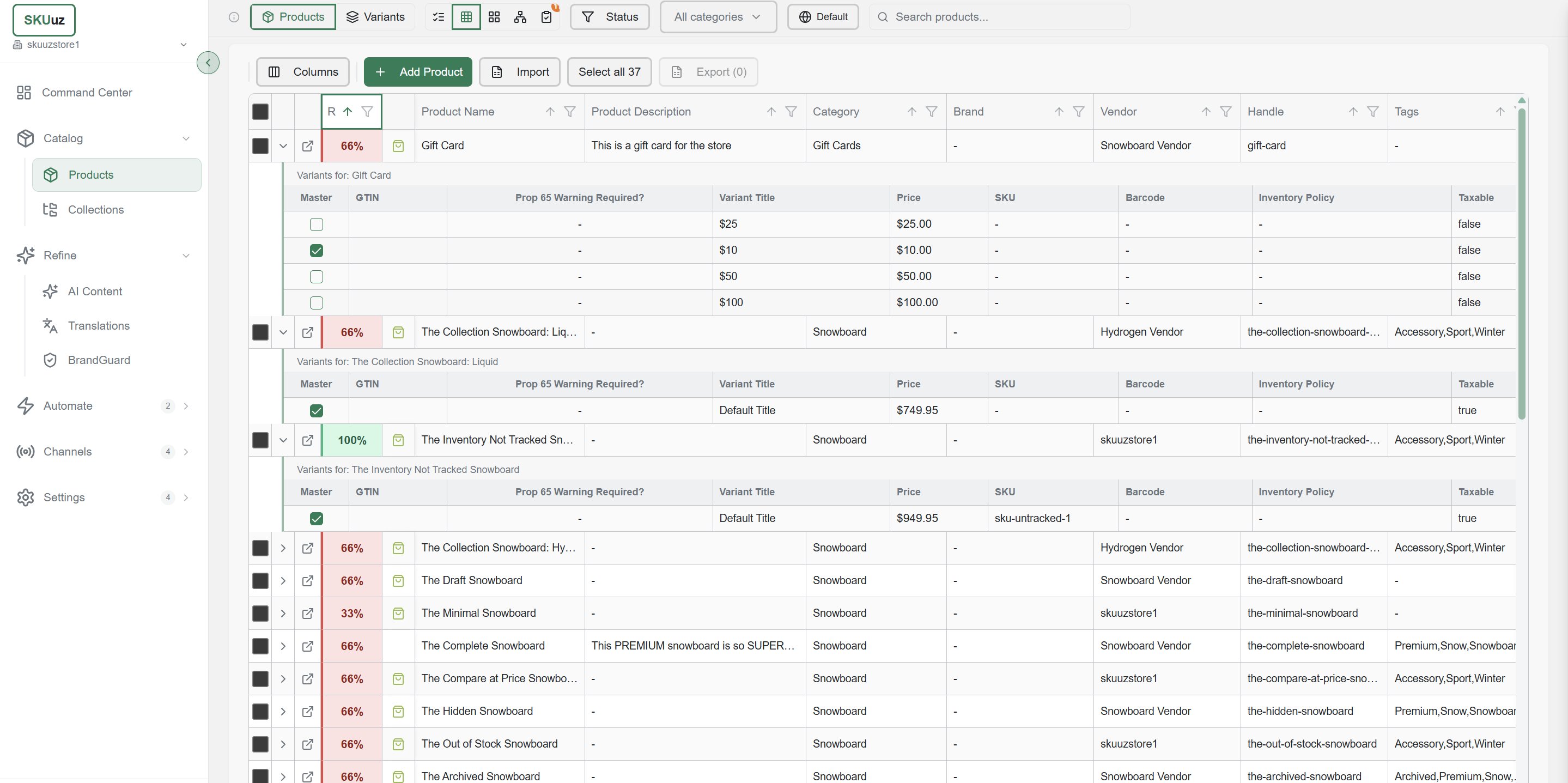Click the shopping bag icon for Gift Card

tap(398, 146)
